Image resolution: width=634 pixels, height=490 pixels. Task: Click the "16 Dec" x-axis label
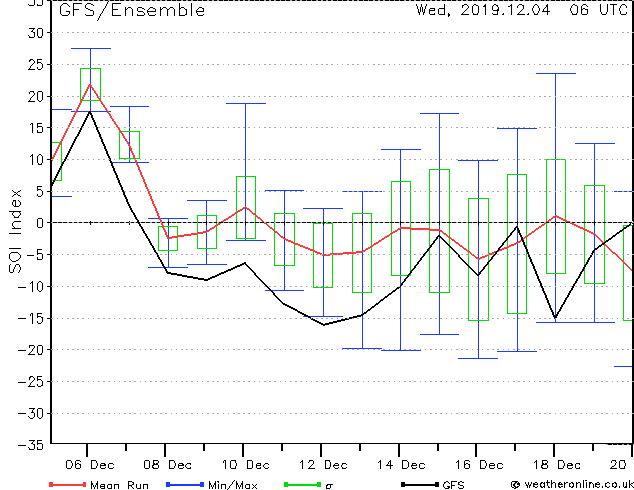coord(479,465)
